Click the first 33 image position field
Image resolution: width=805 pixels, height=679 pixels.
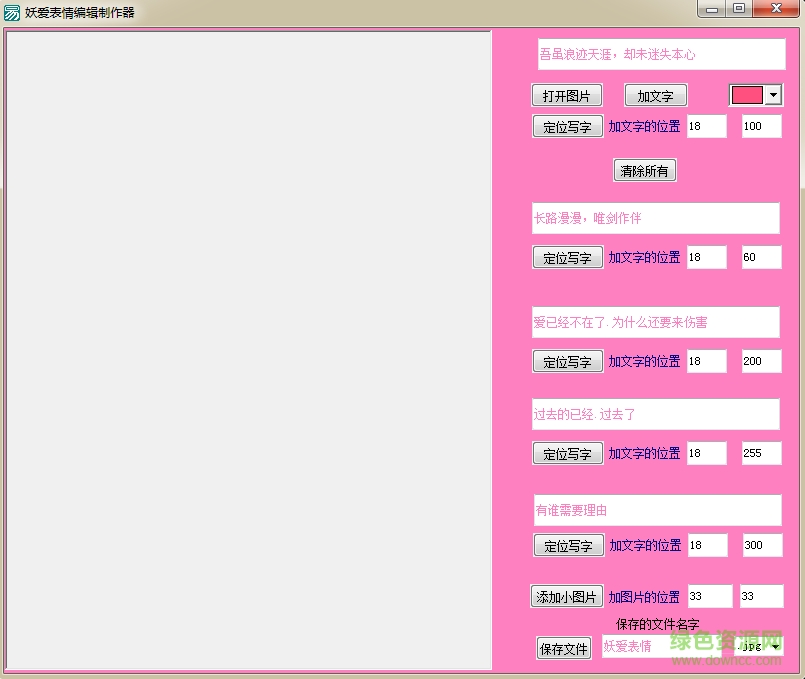tap(710, 596)
